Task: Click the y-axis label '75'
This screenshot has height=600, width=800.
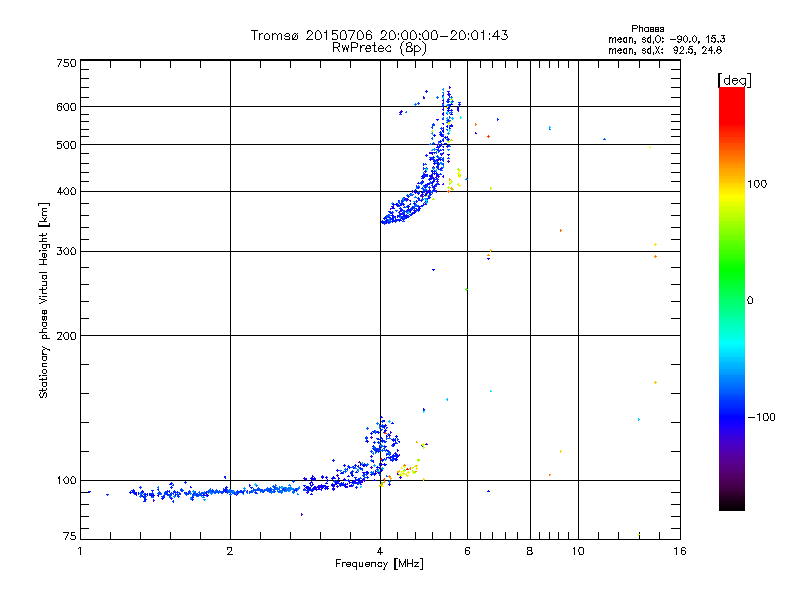Action: pos(70,536)
